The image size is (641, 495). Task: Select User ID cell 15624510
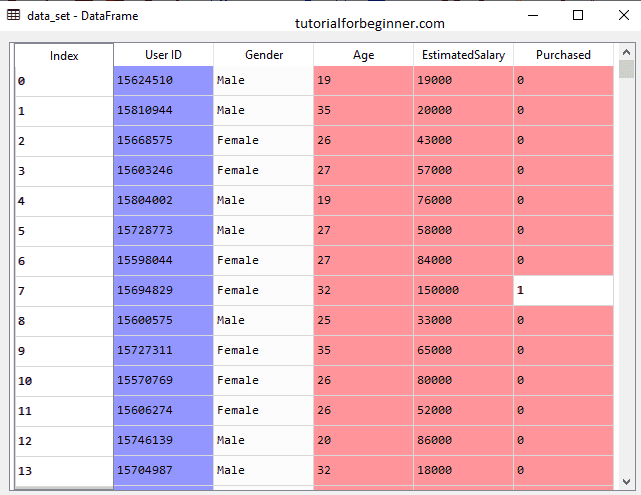[164, 81]
